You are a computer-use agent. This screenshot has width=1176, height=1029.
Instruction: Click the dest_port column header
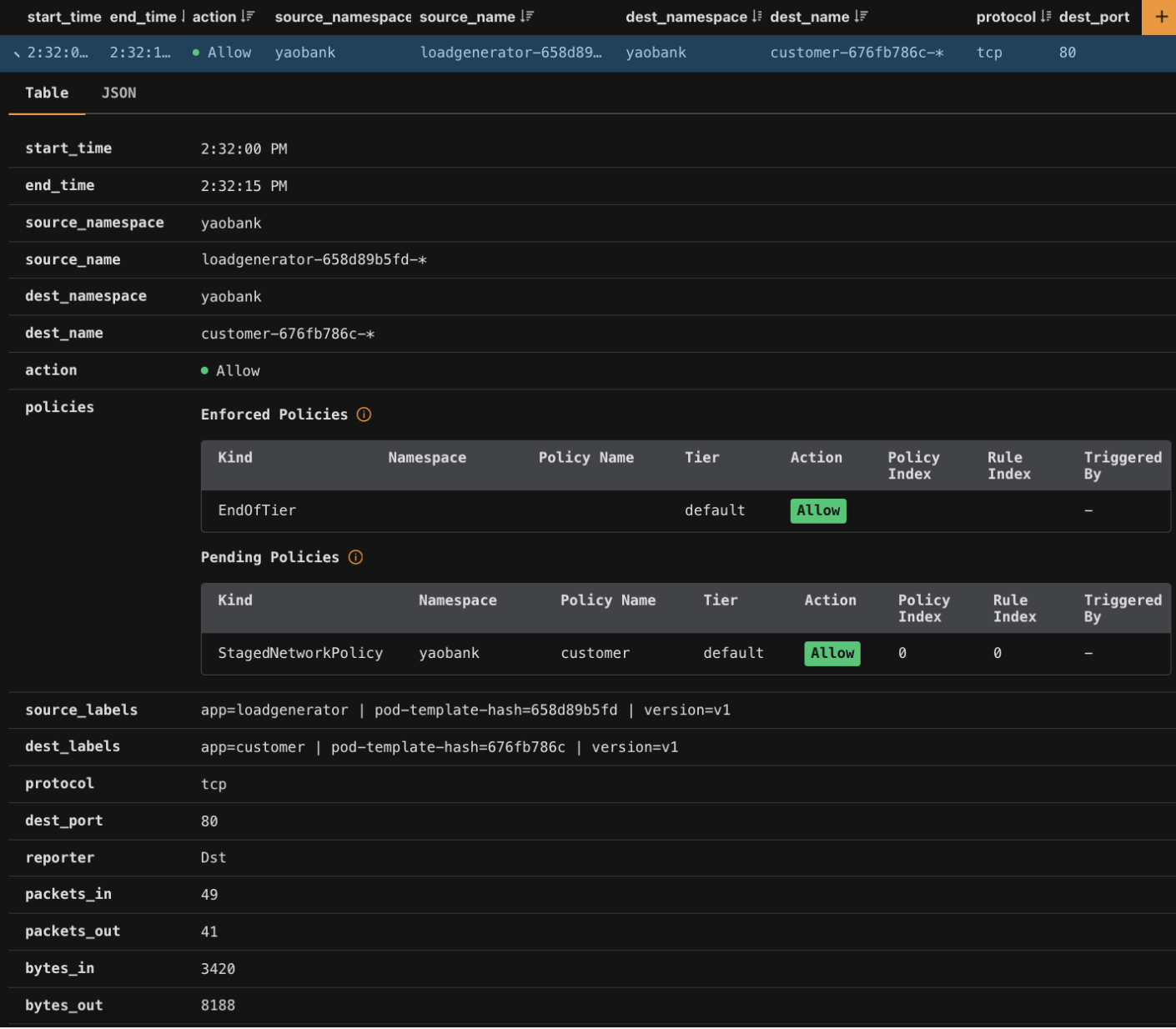tap(1094, 17)
